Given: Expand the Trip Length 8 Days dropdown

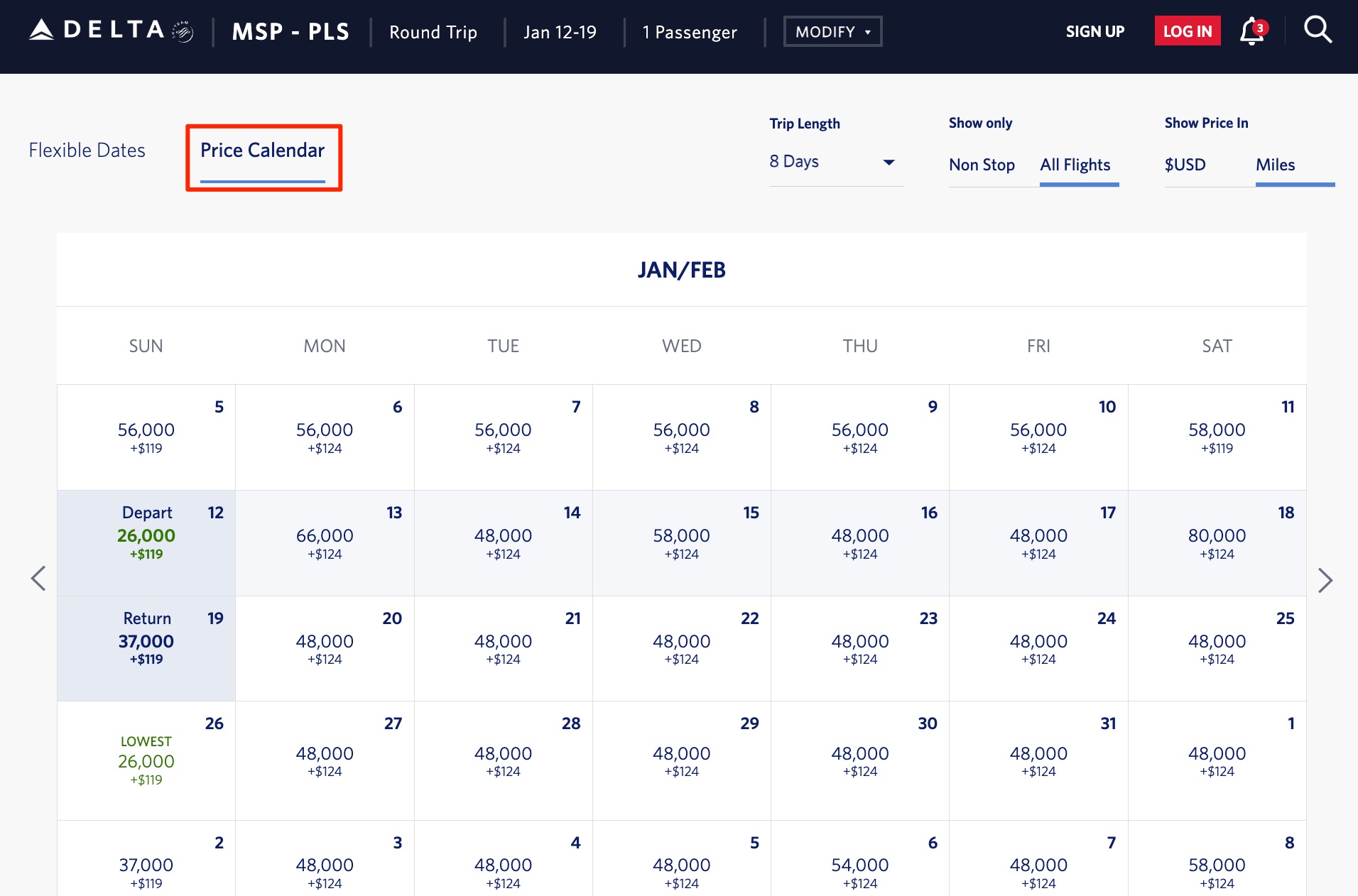Looking at the screenshot, I should 835,163.
